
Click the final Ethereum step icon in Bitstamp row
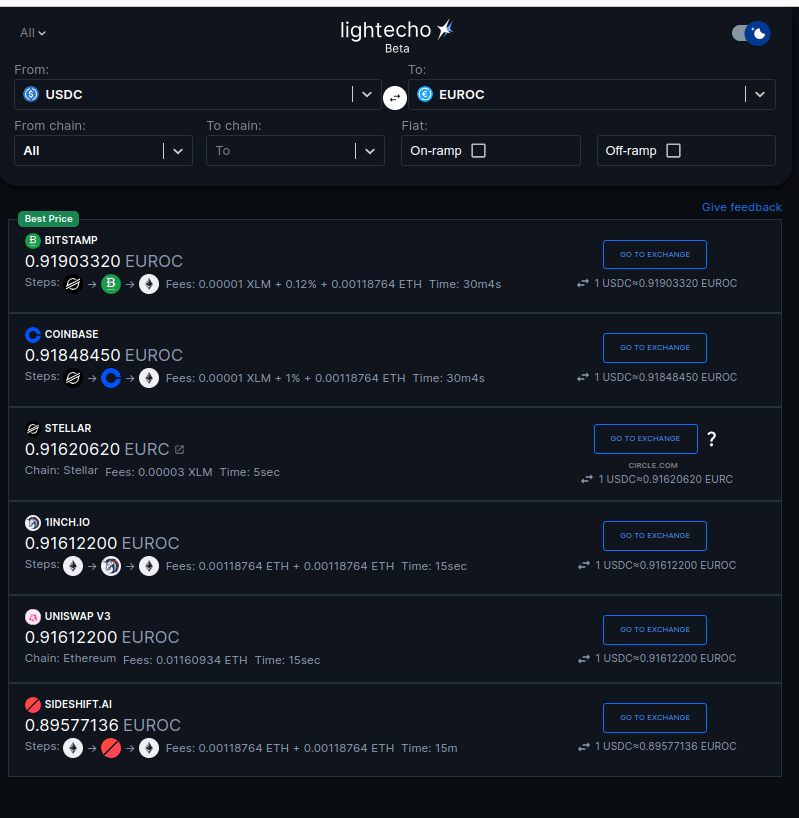click(x=149, y=284)
